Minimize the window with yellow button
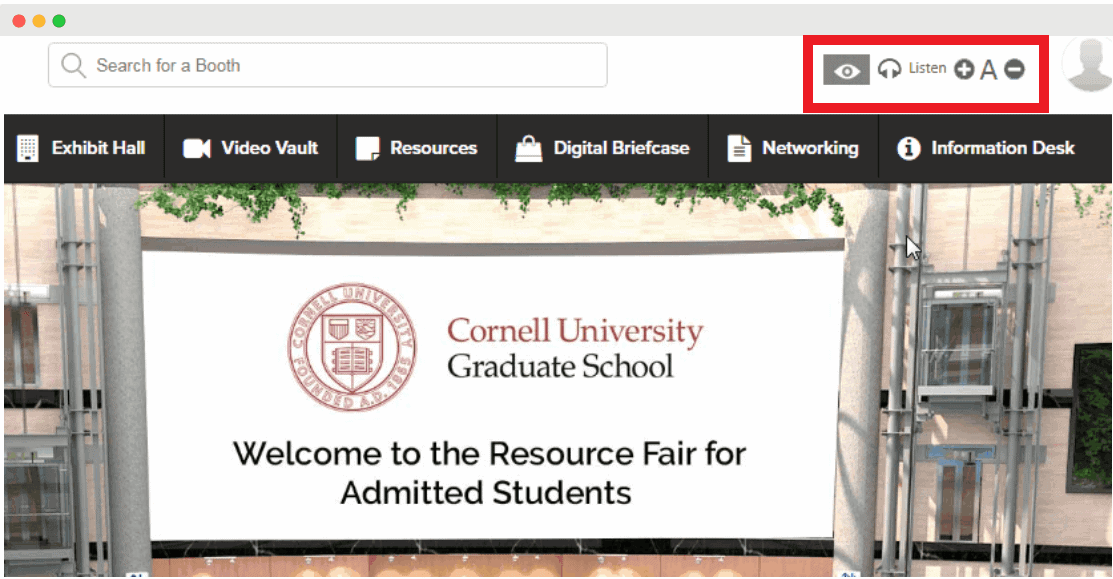Viewport: 1113px width, 579px height. 39,21
